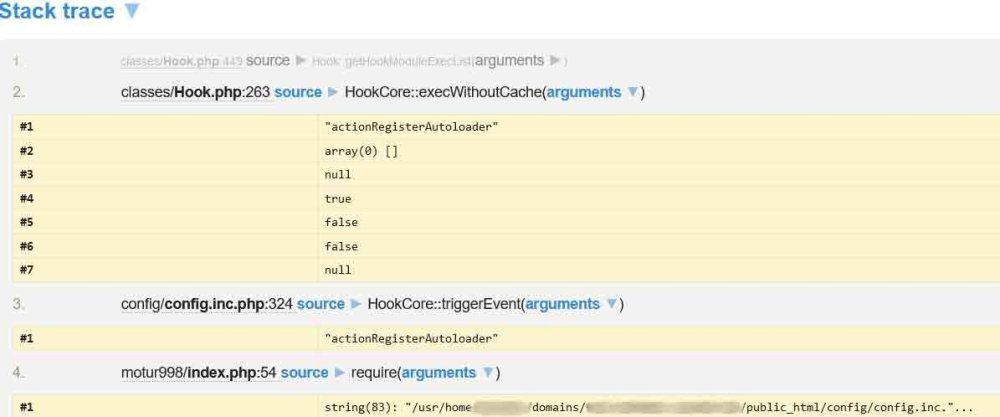Click right arrow after source in Hook.php:449 row
Viewport: 1000px width, 417px height.
pyautogui.click(x=299, y=61)
